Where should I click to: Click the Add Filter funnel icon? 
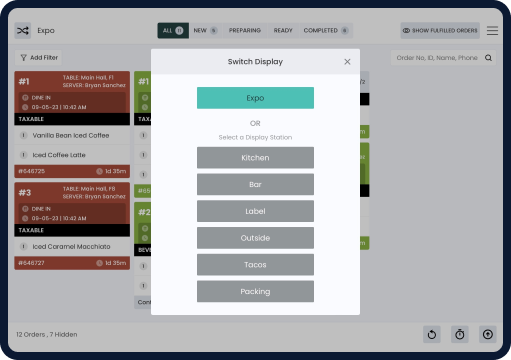23,58
